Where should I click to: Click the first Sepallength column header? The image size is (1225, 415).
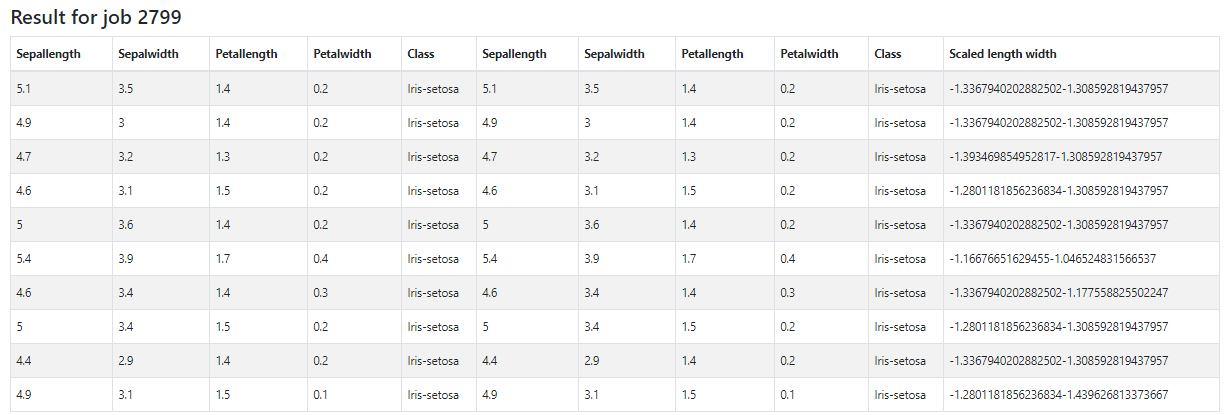point(48,54)
